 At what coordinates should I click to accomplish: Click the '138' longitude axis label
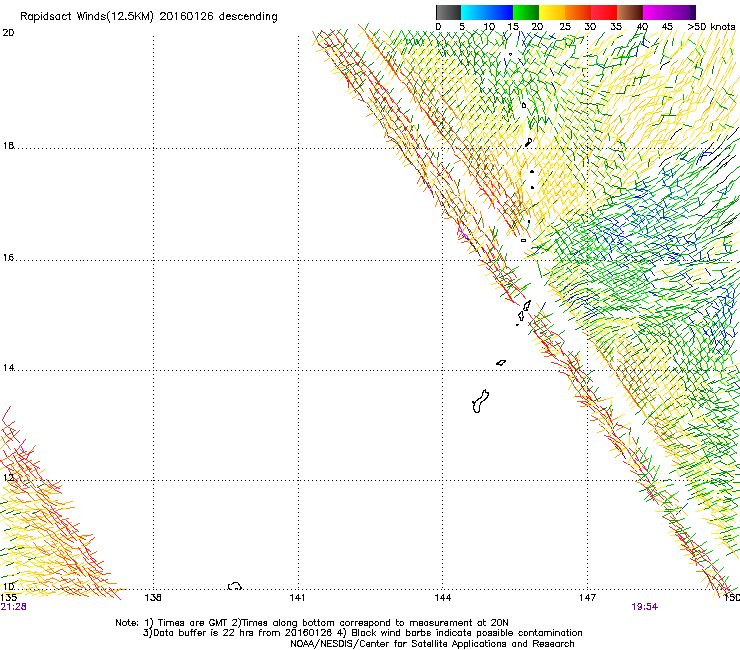tap(153, 598)
